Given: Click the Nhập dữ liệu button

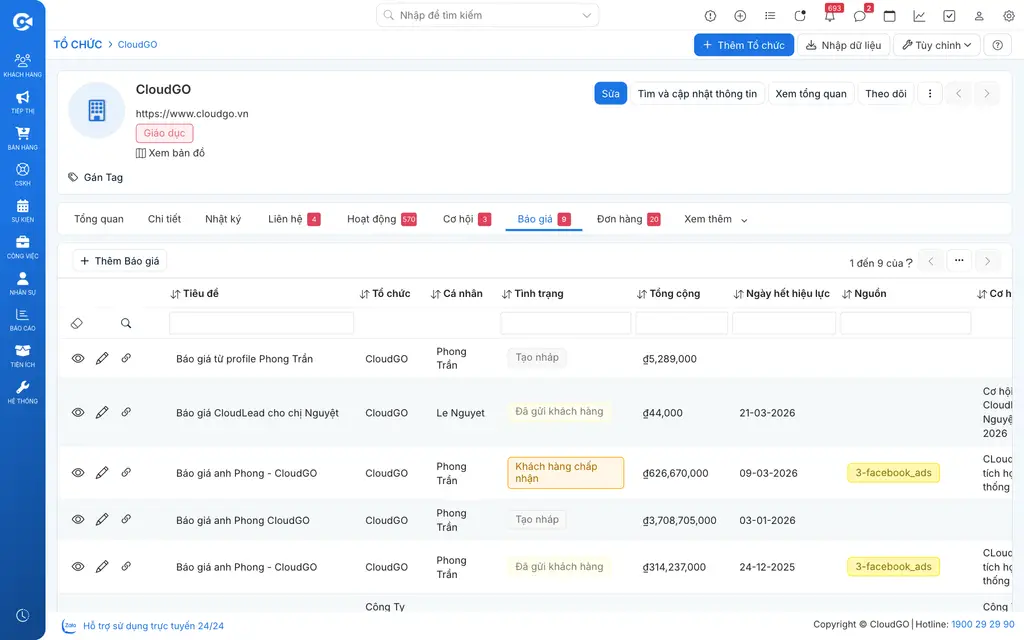Looking at the screenshot, I should click(x=843, y=45).
